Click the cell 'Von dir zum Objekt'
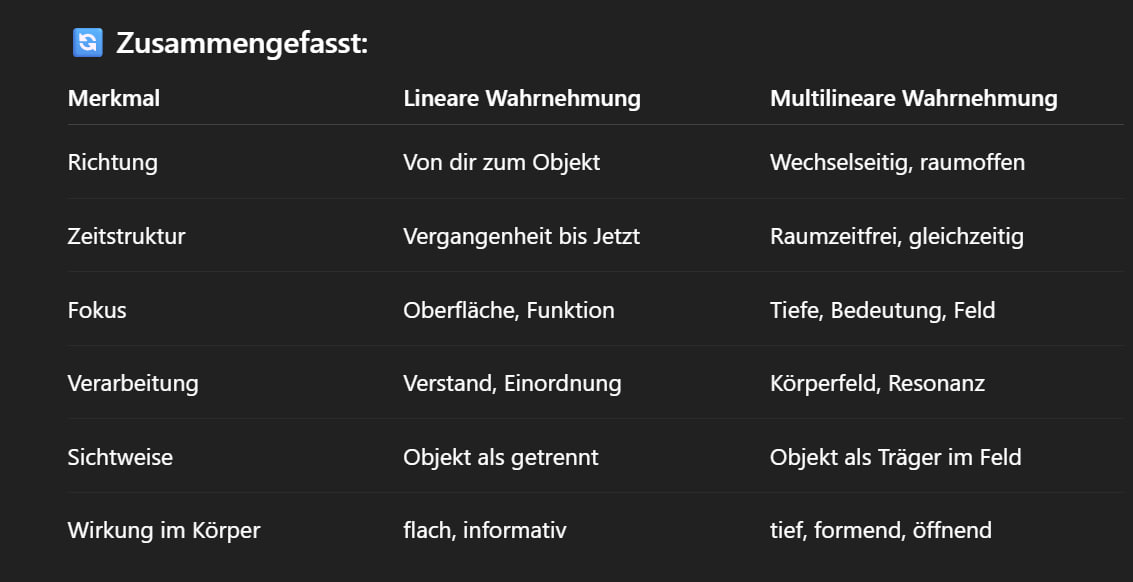Screen dimensions: 1133x582 [x=501, y=162]
